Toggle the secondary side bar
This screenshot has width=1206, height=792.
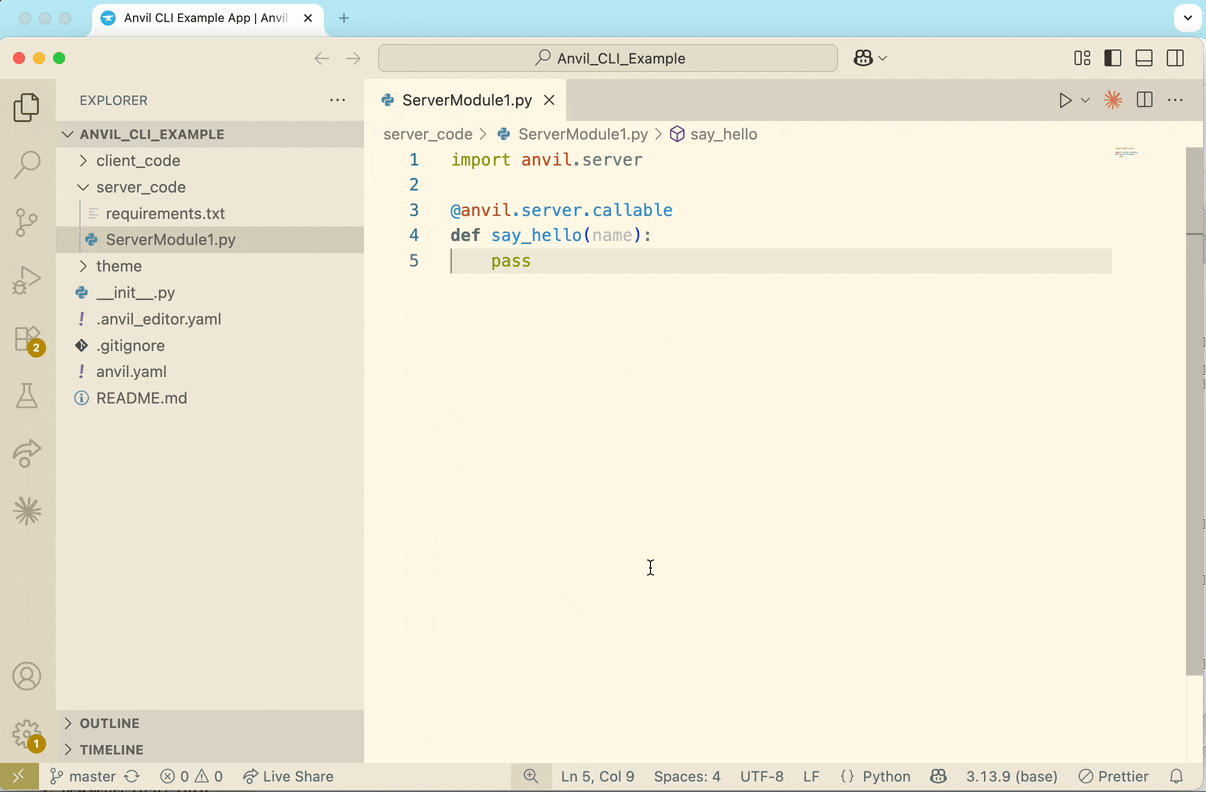click(x=1175, y=58)
